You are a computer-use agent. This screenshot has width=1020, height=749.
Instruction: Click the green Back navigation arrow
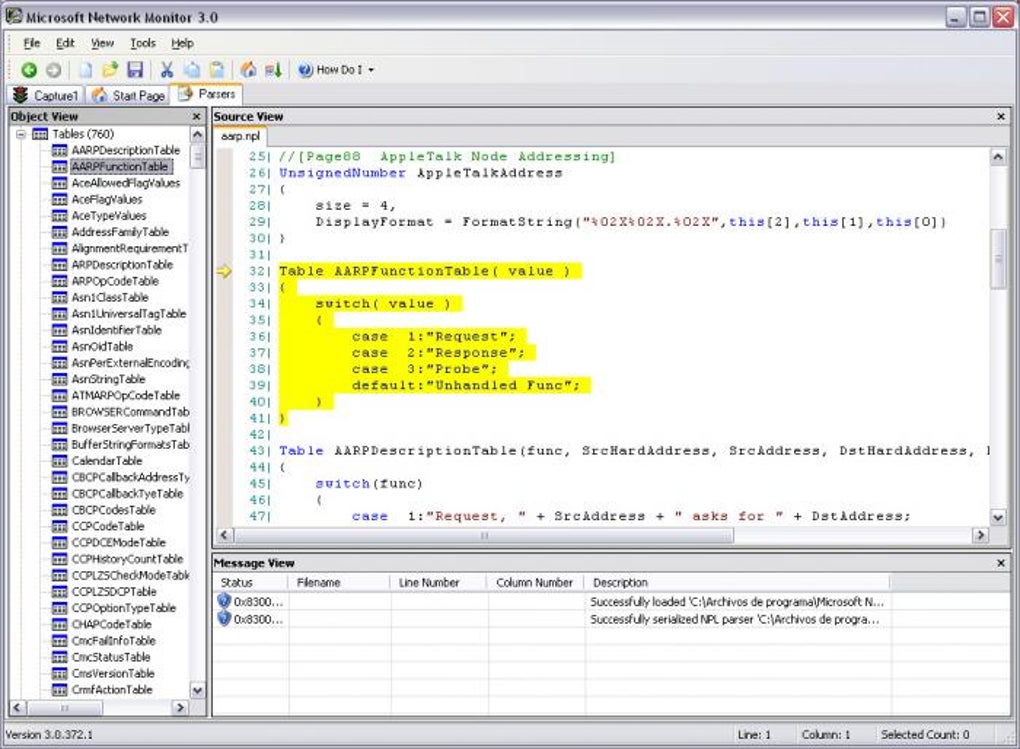(x=29, y=70)
